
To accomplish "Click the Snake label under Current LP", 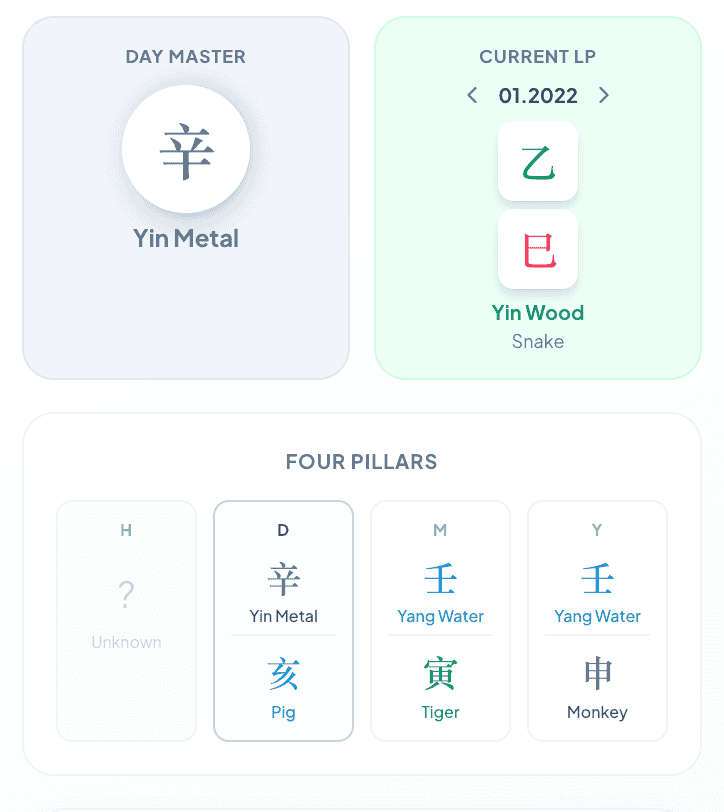I will [538, 342].
